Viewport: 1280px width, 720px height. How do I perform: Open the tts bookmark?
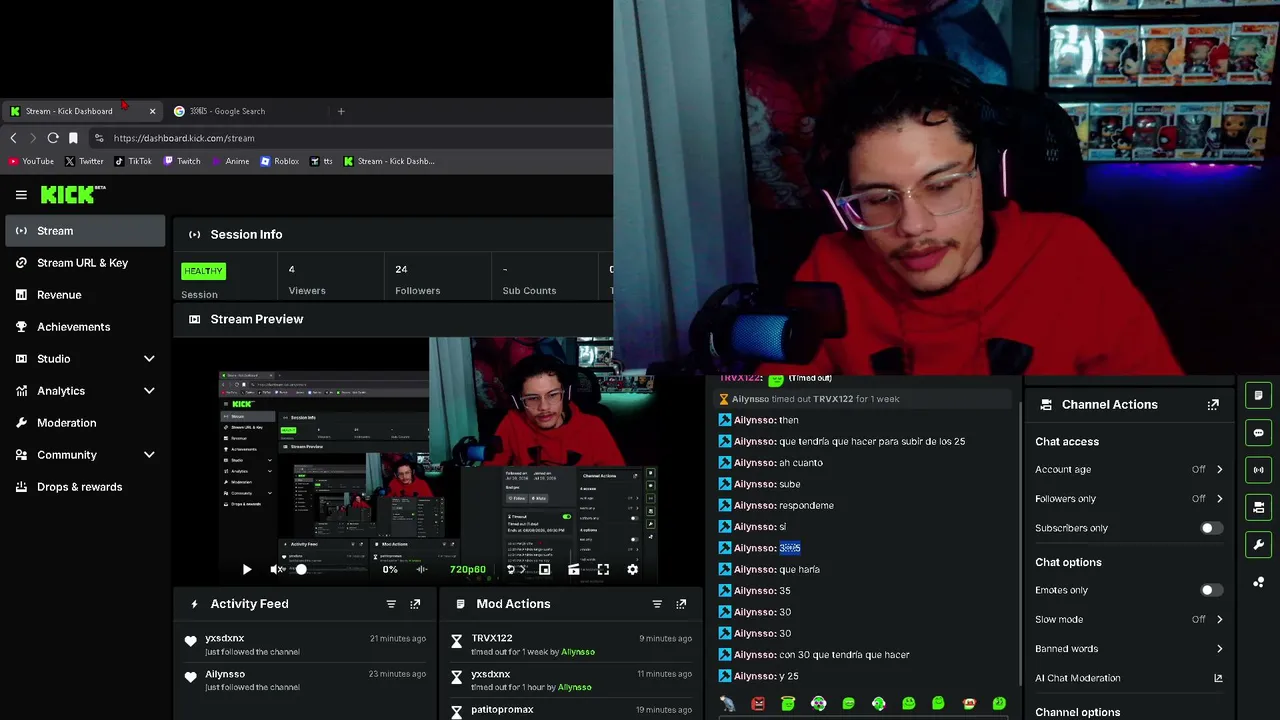pyautogui.click(x=321, y=161)
